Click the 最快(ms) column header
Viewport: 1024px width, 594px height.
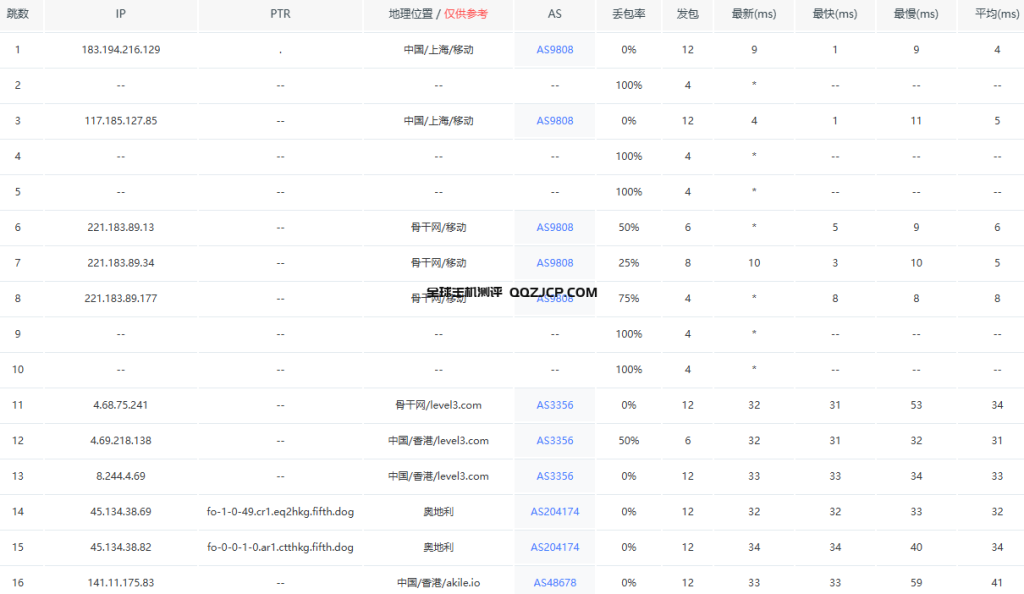834,14
